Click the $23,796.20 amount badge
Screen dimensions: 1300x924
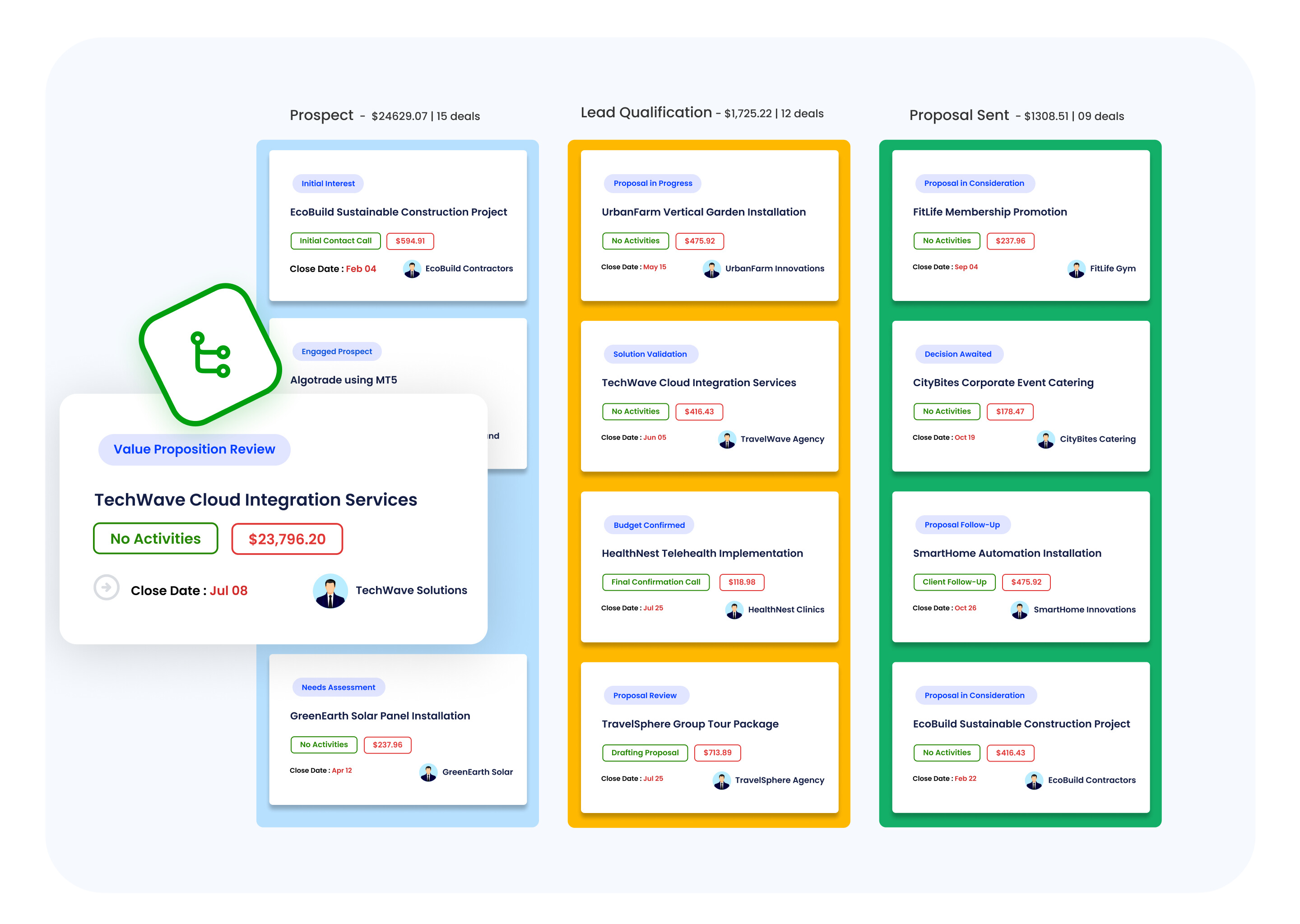pos(287,539)
